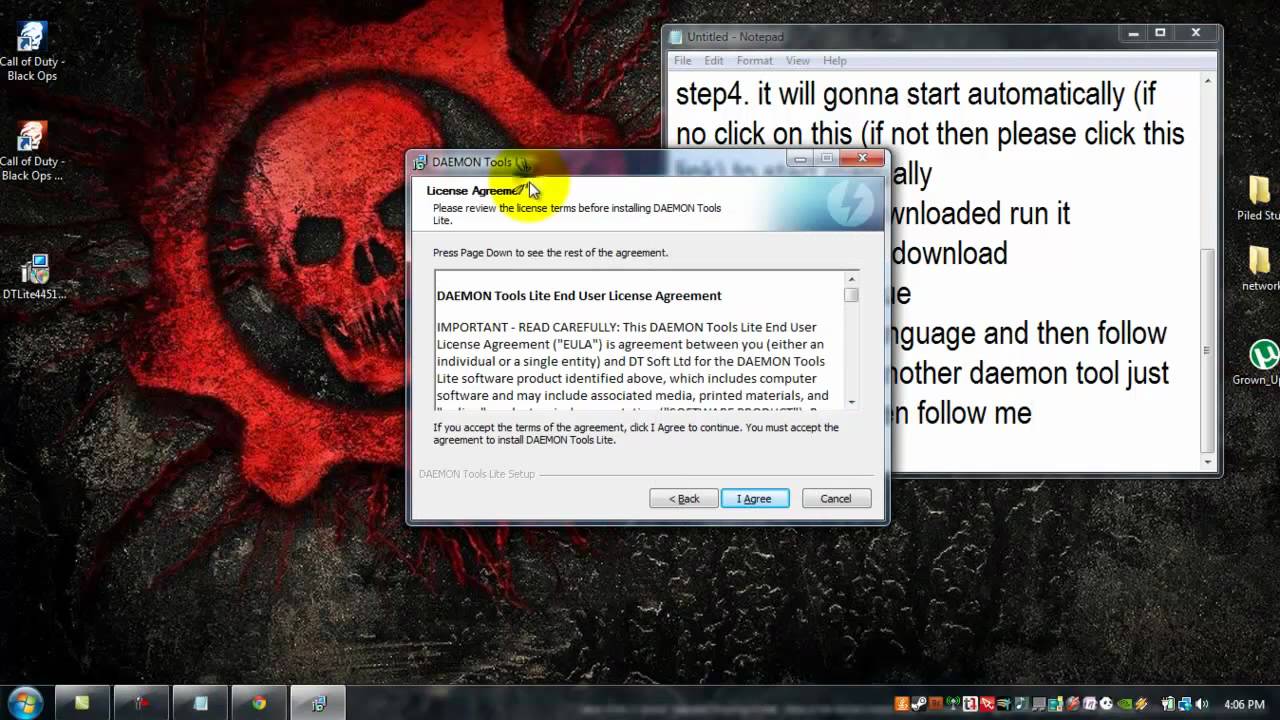Click the Notepad vertical scrollbar down arrow
Image resolution: width=1280 pixels, height=720 pixels.
click(1208, 462)
